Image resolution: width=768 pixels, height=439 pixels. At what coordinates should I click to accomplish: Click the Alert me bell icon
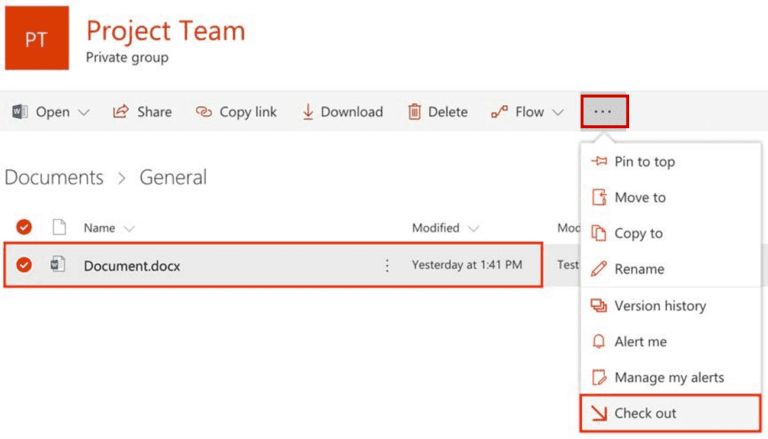[599, 341]
